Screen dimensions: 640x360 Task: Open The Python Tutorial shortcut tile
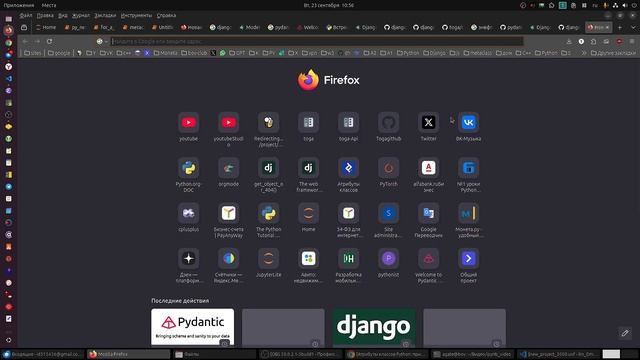pyautogui.click(x=269, y=213)
